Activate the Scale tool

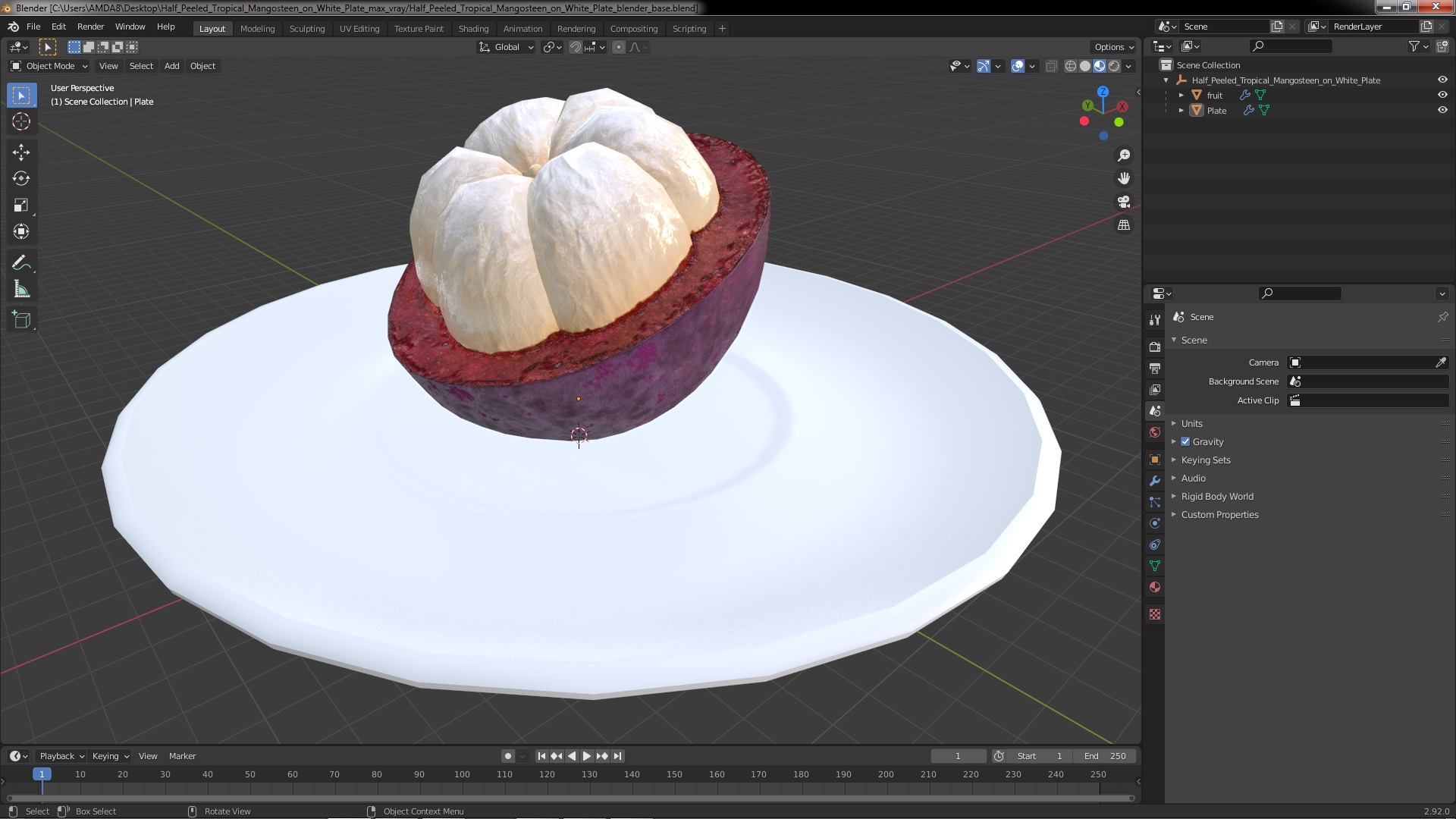point(21,206)
